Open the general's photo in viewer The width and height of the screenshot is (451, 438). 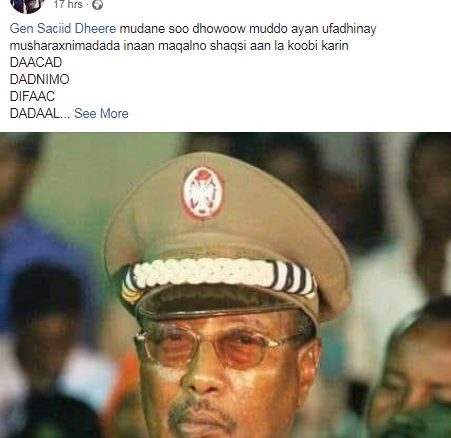225,285
